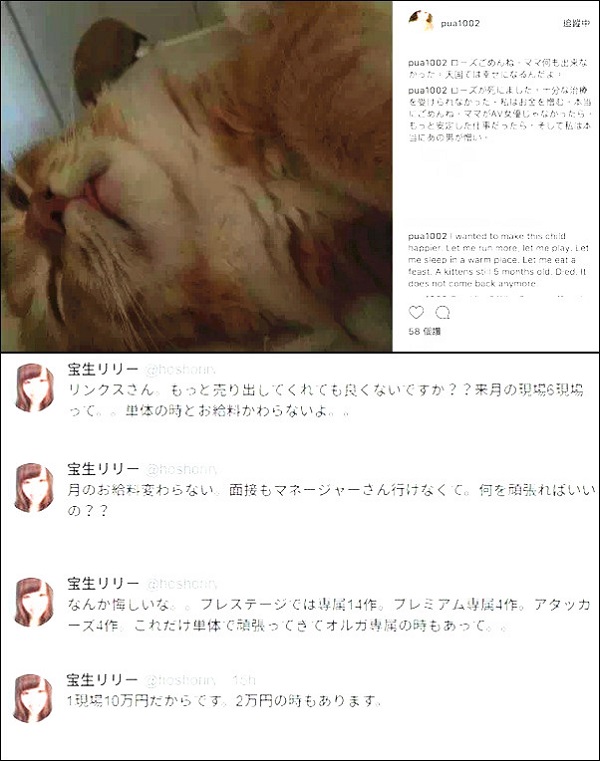Image resolution: width=600 pixels, height=761 pixels.
Task: Click the comment bubble icon
Action: click(x=443, y=313)
